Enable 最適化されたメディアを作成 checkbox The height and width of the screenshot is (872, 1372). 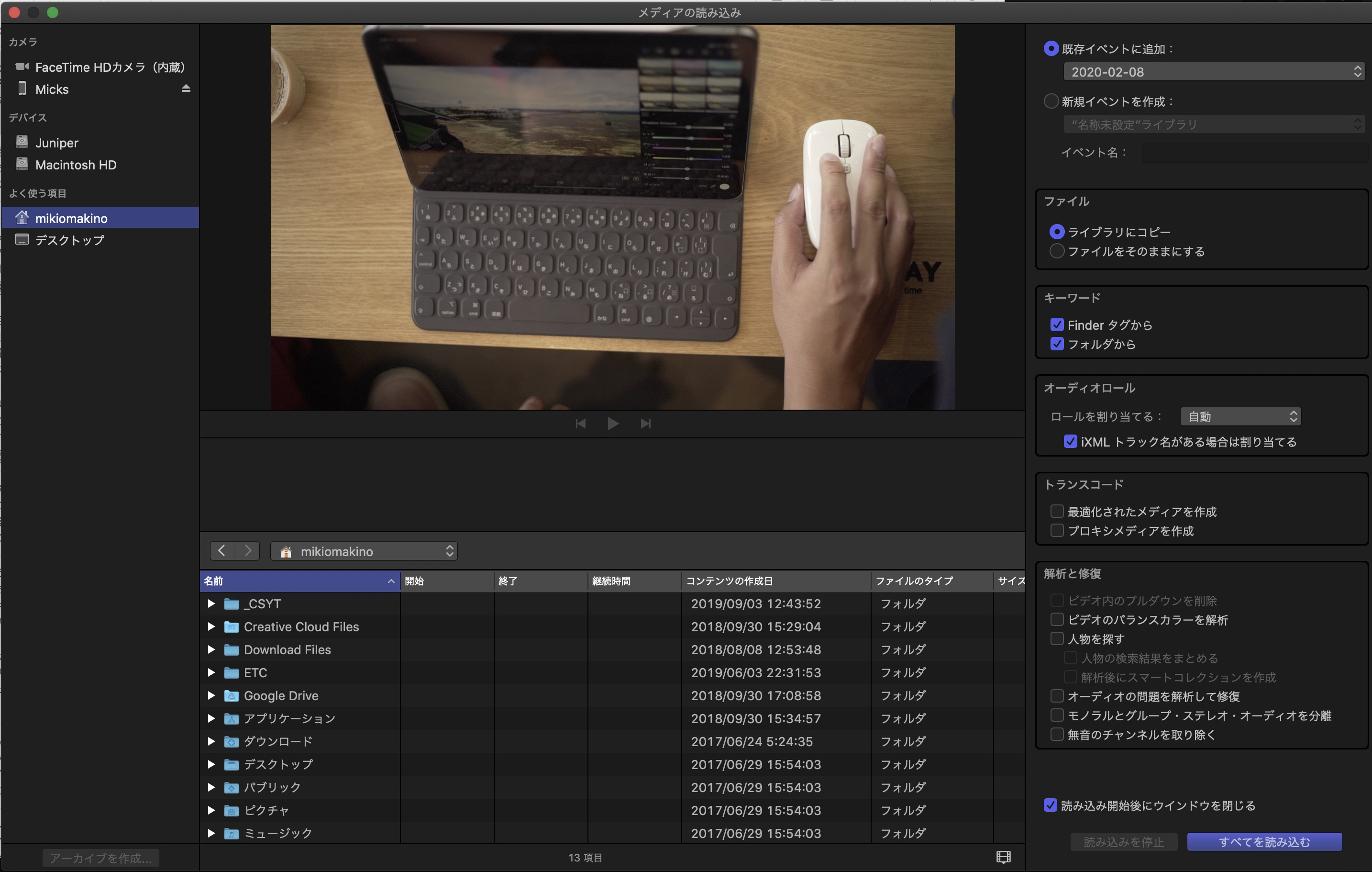[x=1057, y=511]
